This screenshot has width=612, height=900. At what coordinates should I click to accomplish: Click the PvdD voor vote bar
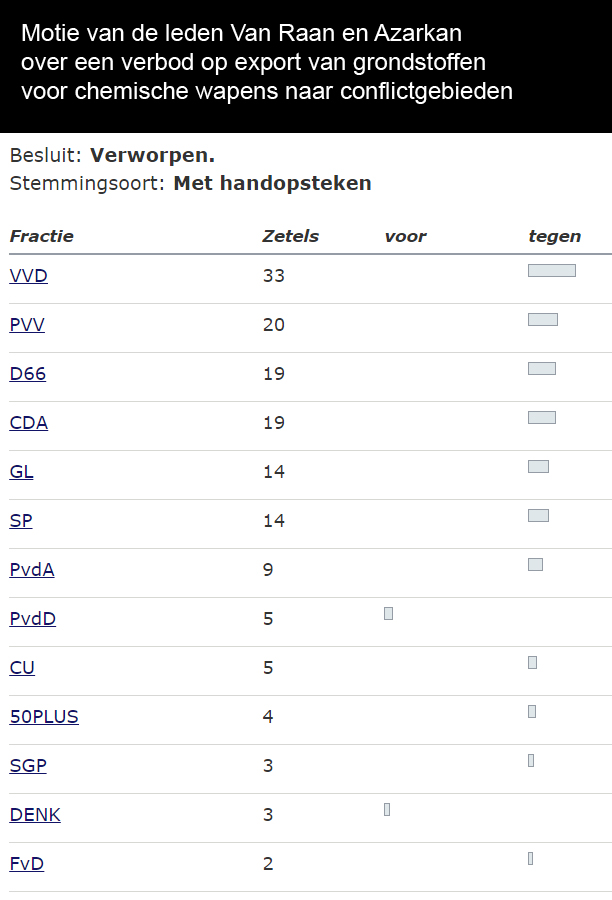pyautogui.click(x=389, y=614)
